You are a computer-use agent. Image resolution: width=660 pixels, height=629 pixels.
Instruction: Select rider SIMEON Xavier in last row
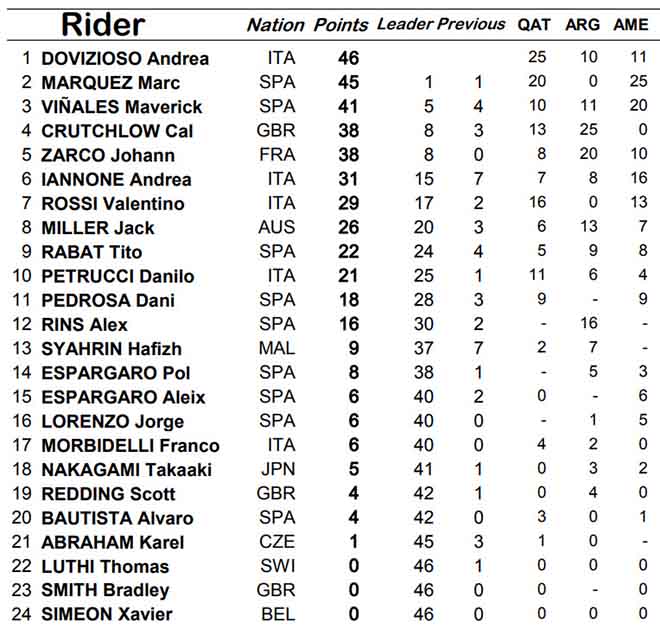[x=107, y=615]
